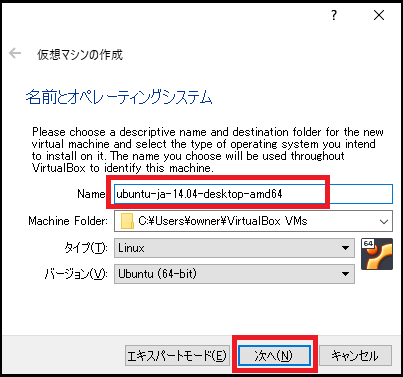Expand the Machine Folder chevron arrow
The image size is (403, 377).
[x=384, y=221]
